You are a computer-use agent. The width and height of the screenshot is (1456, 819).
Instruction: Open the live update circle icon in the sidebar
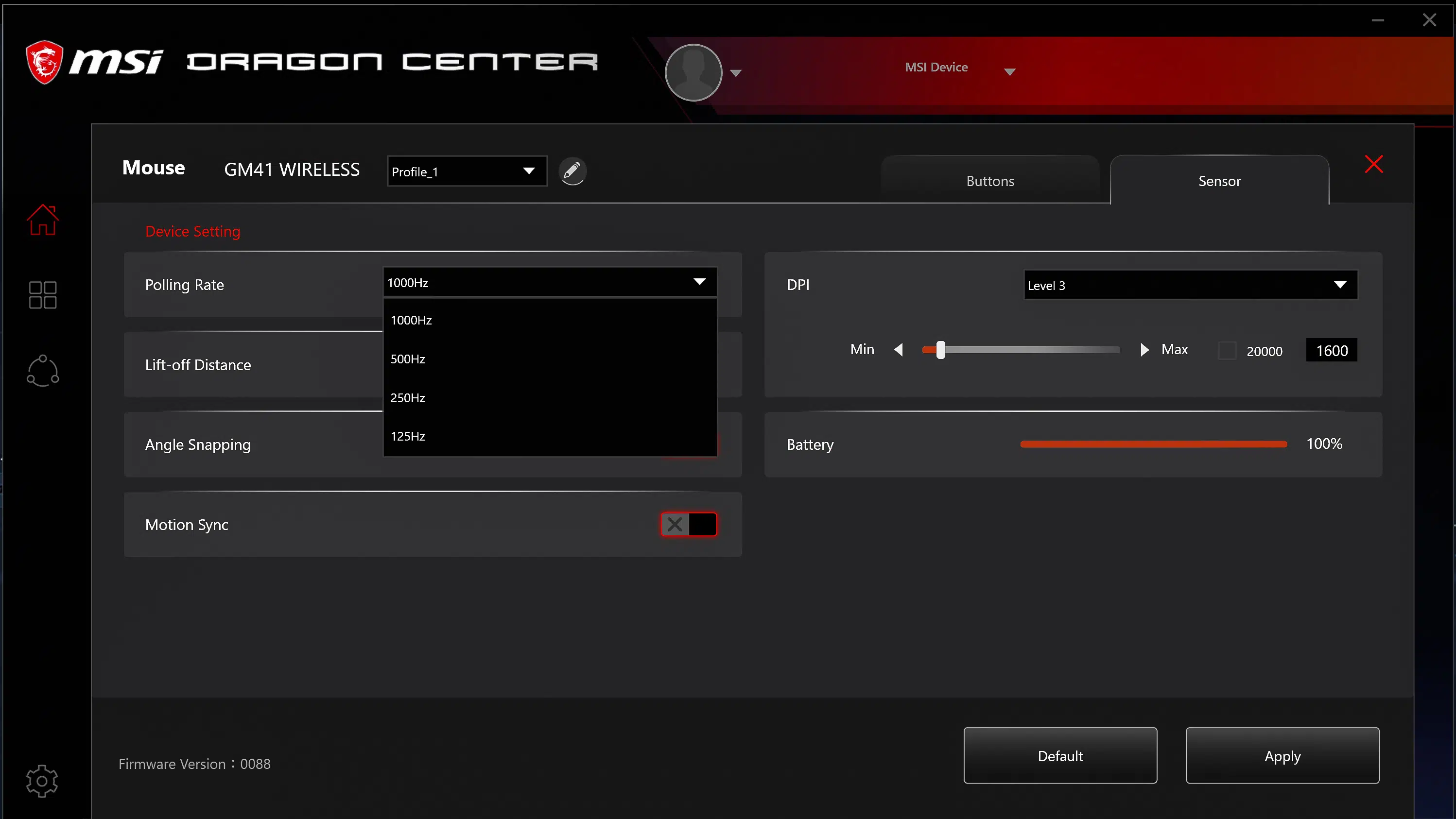(x=42, y=371)
